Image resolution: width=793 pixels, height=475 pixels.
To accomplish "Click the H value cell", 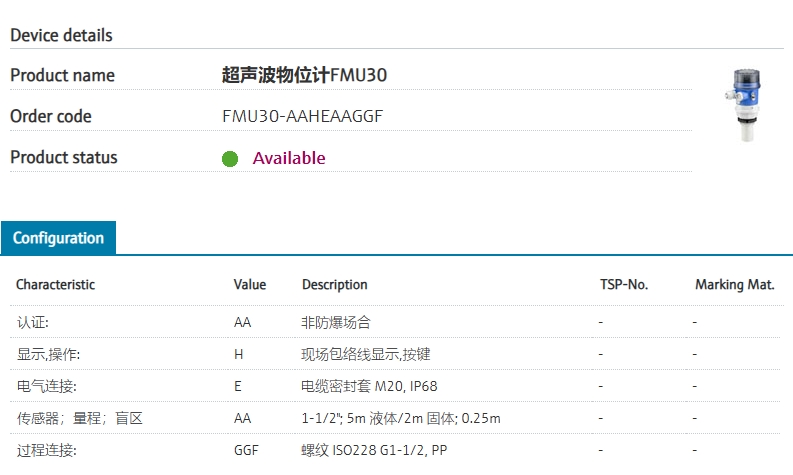I will 239,354.
